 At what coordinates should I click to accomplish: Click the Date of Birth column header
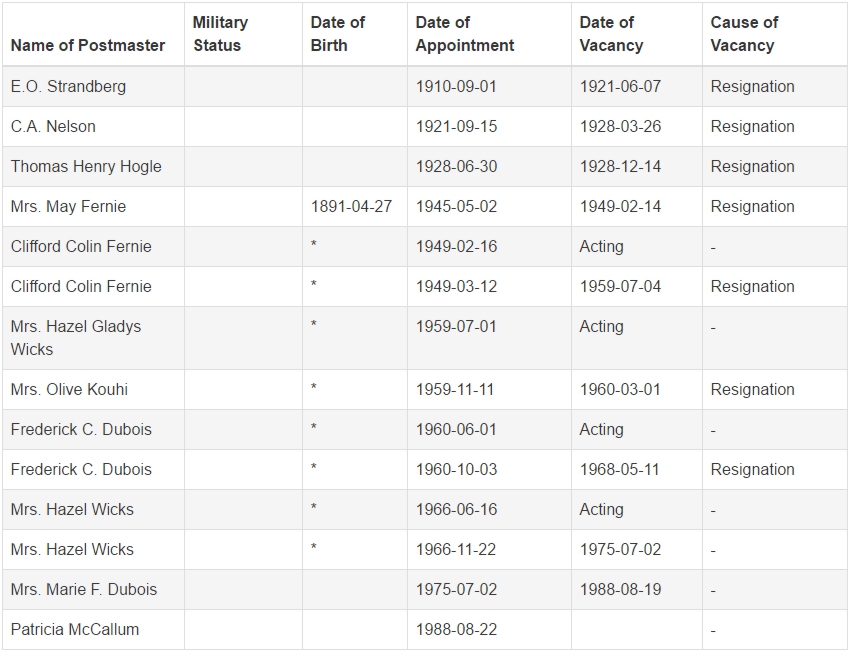337,34
